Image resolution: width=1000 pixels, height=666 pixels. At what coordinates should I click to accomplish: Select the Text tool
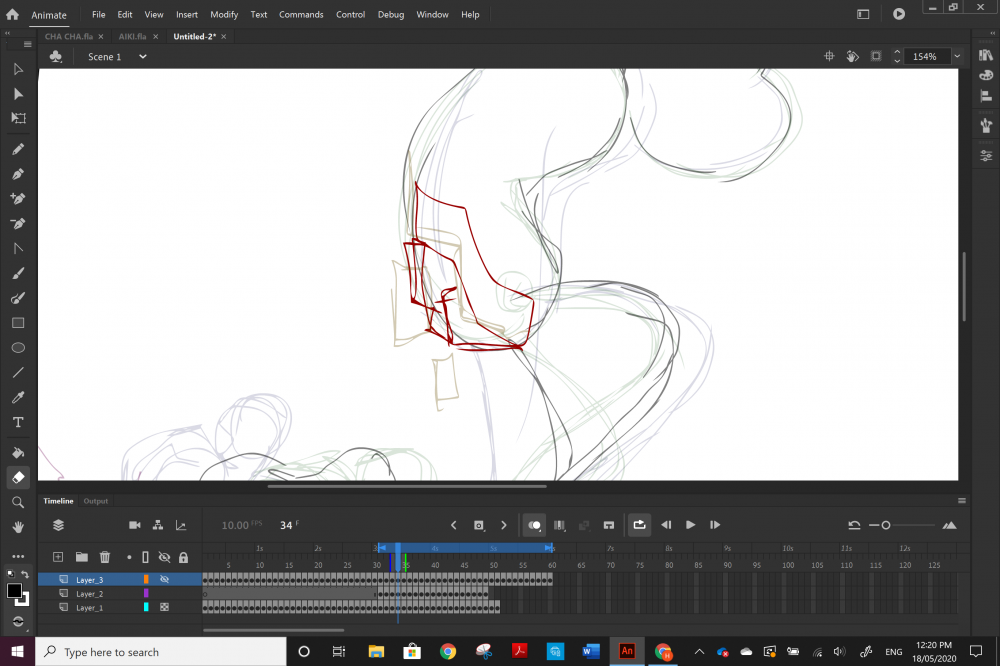[x=18, y=423]
